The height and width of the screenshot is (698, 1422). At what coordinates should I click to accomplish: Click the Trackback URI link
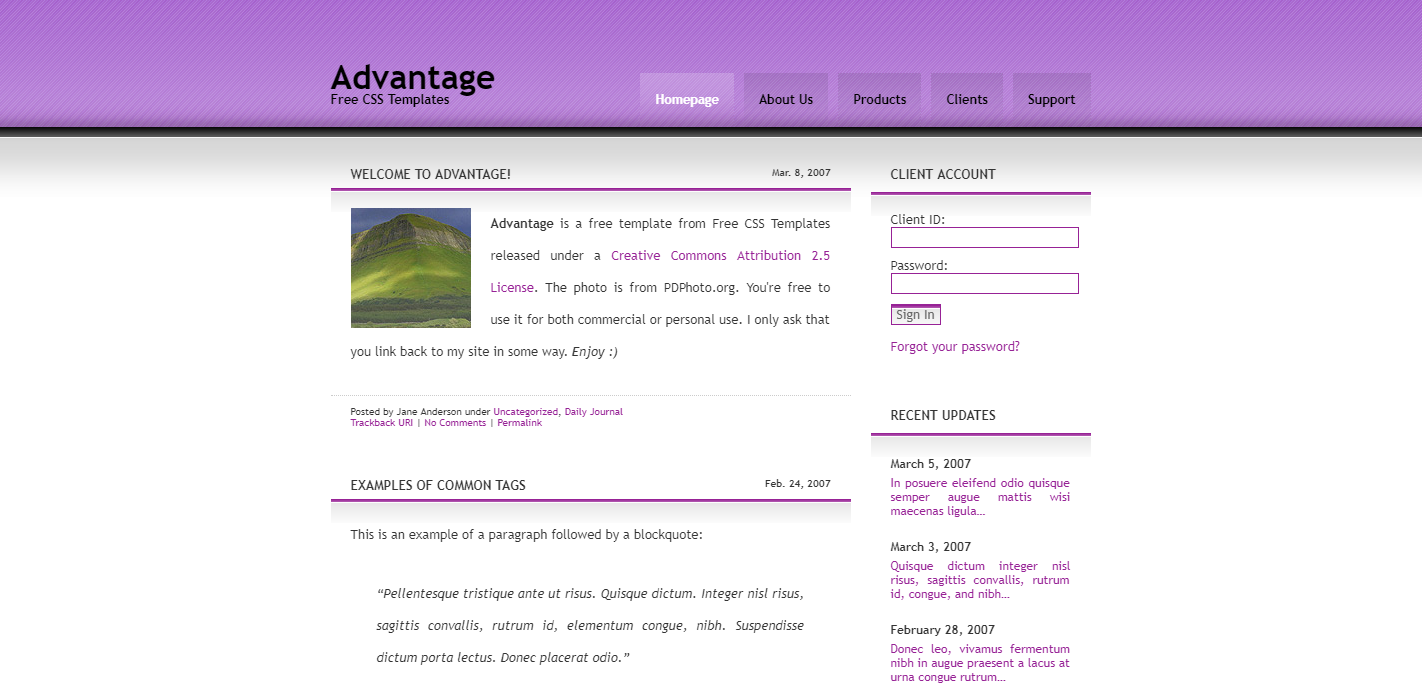[x=381, y=423]
